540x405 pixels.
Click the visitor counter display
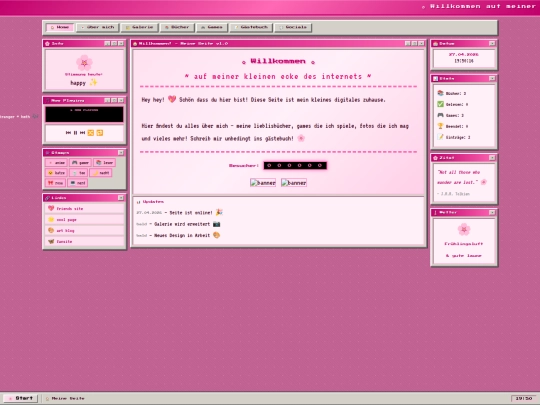pyautogui.click(x=295, y=166)
